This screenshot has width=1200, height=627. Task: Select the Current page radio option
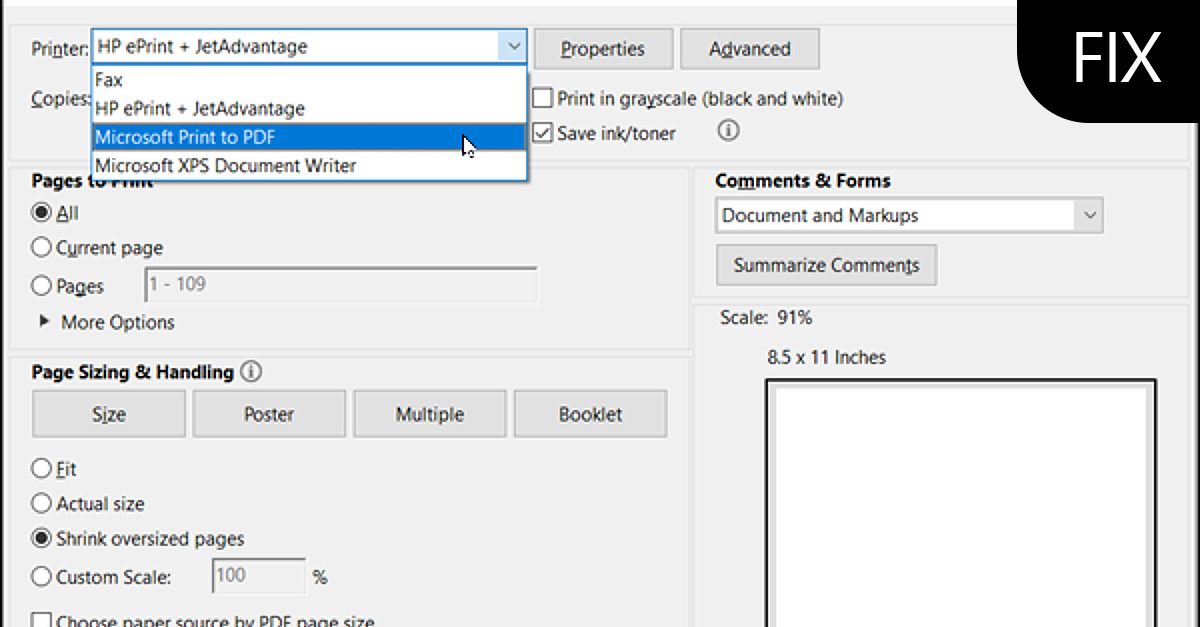42,248
